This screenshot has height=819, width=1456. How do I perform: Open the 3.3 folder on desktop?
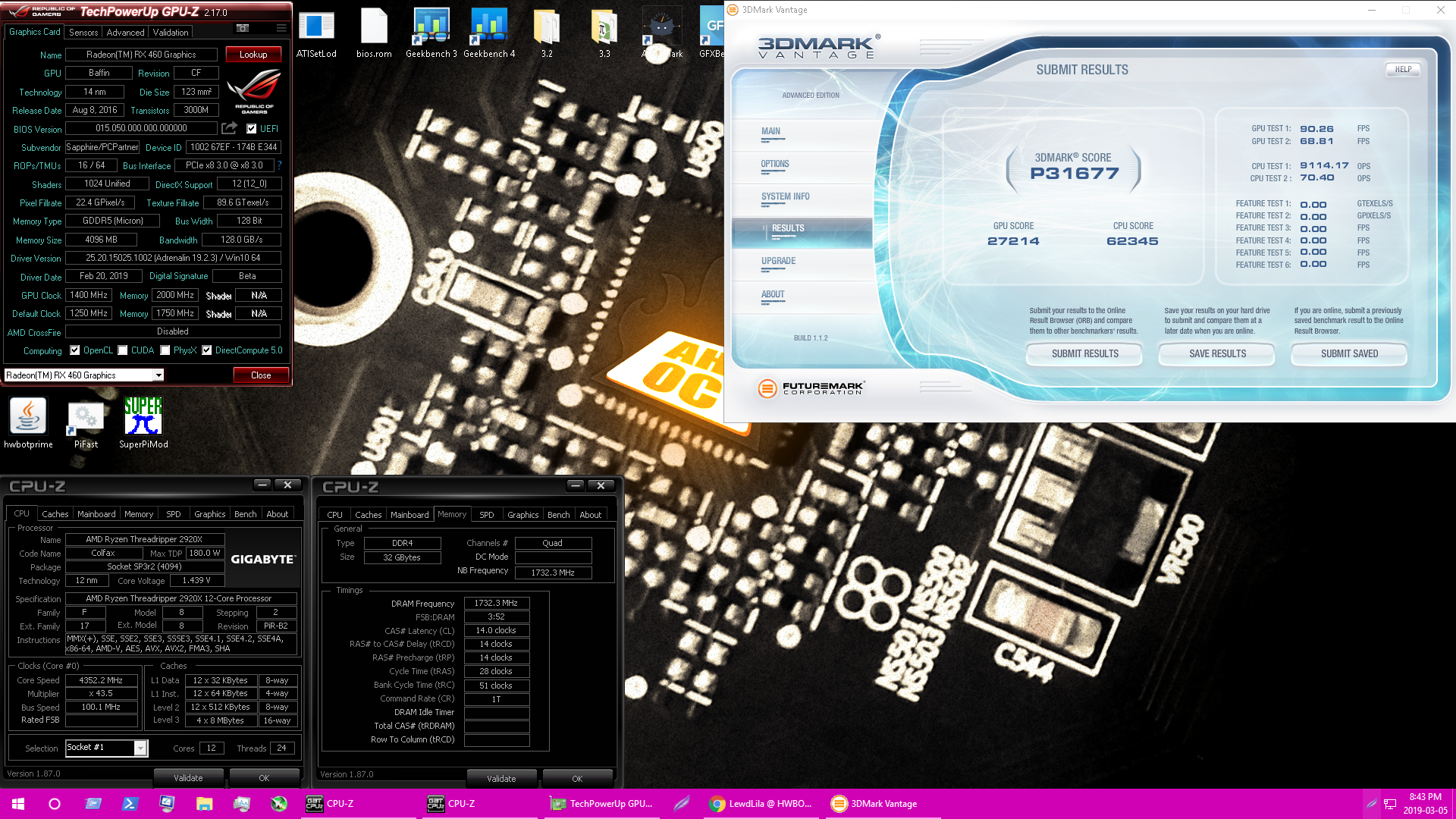[604, 33]
